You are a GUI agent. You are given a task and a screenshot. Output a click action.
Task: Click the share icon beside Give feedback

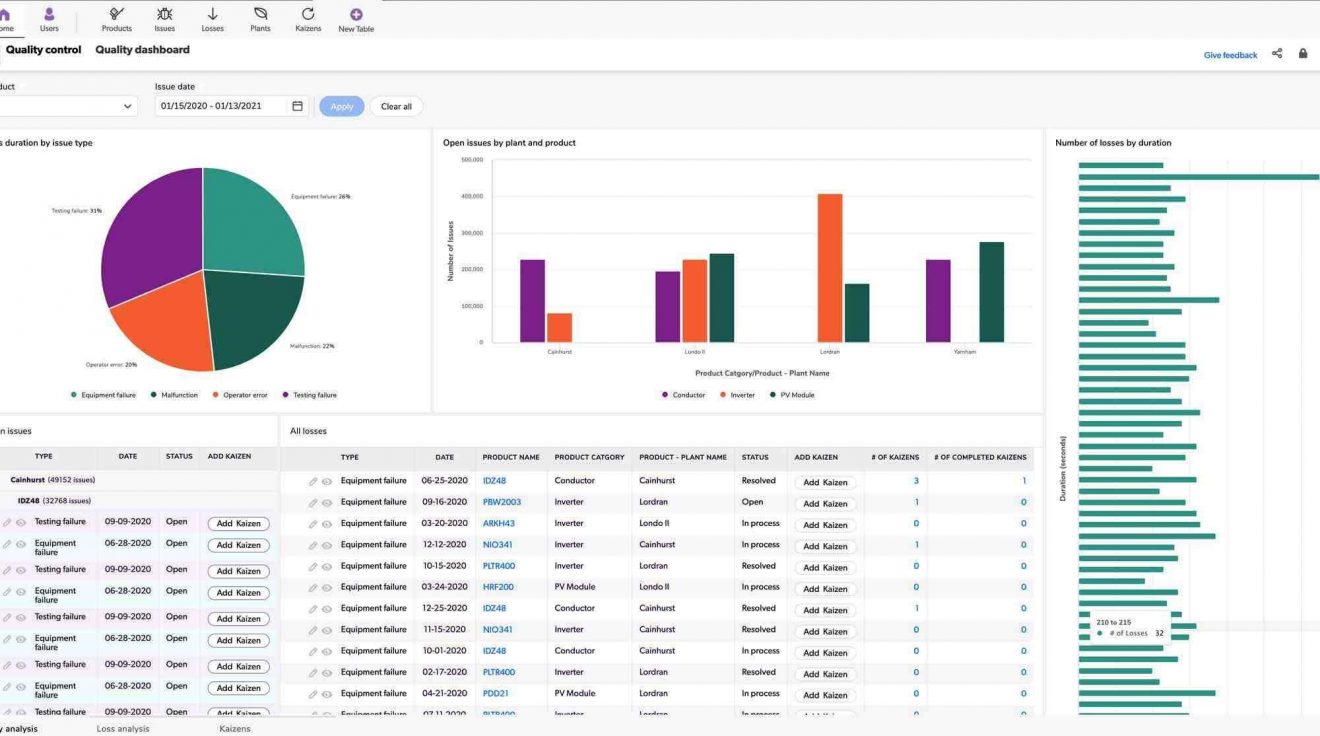click(x=1277, y=54)
